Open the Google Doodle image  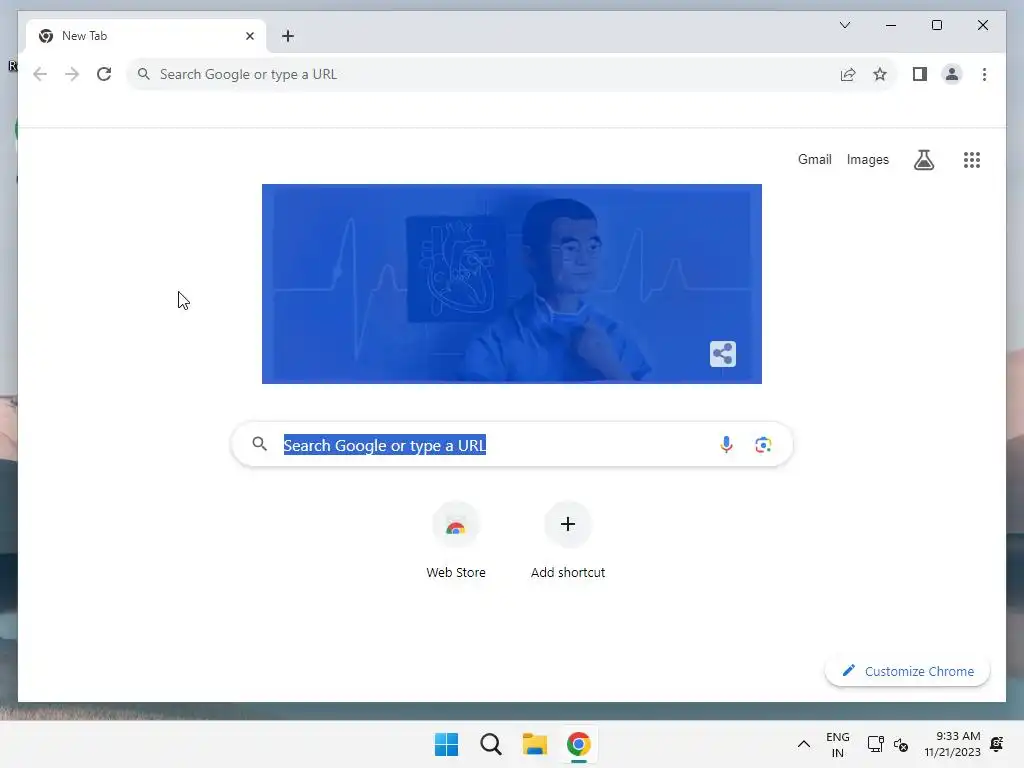tap(511, 284)
